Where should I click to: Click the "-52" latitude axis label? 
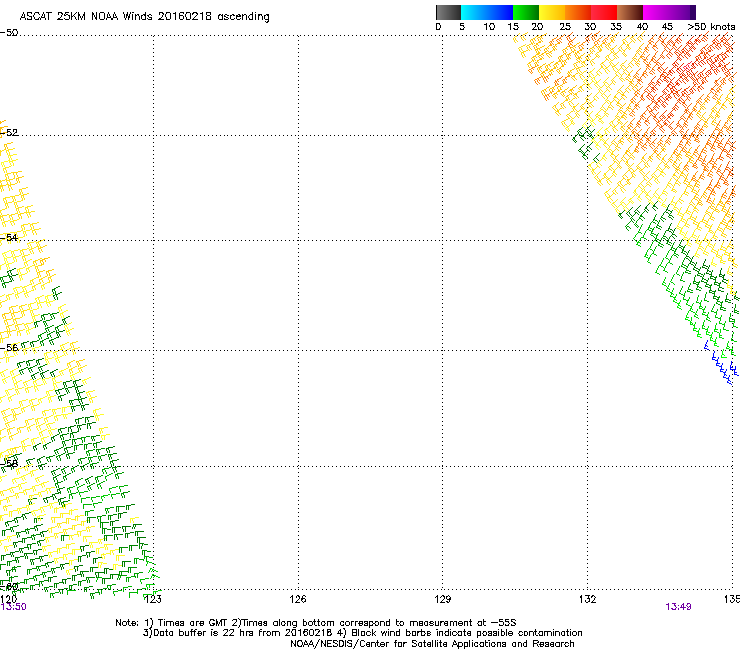[9, 133]
